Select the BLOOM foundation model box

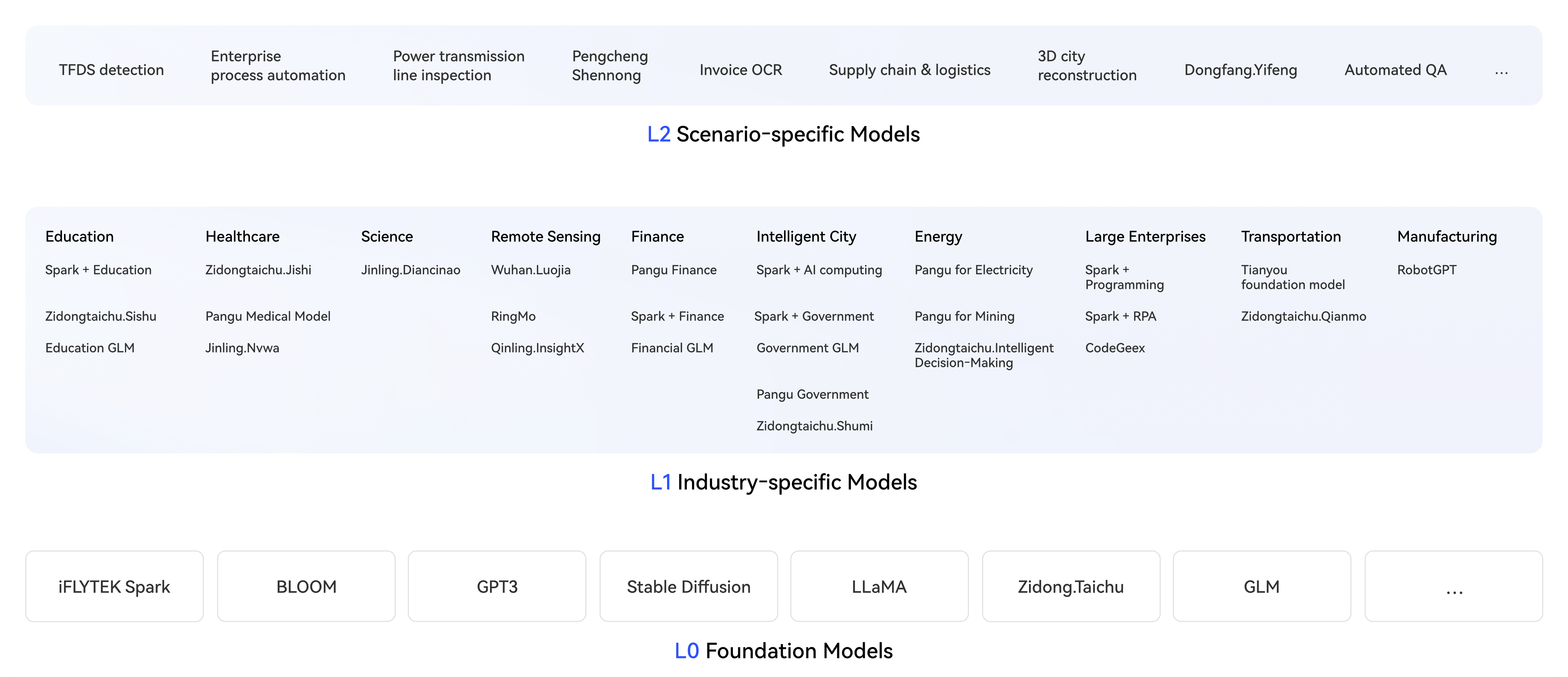point(306,586)
